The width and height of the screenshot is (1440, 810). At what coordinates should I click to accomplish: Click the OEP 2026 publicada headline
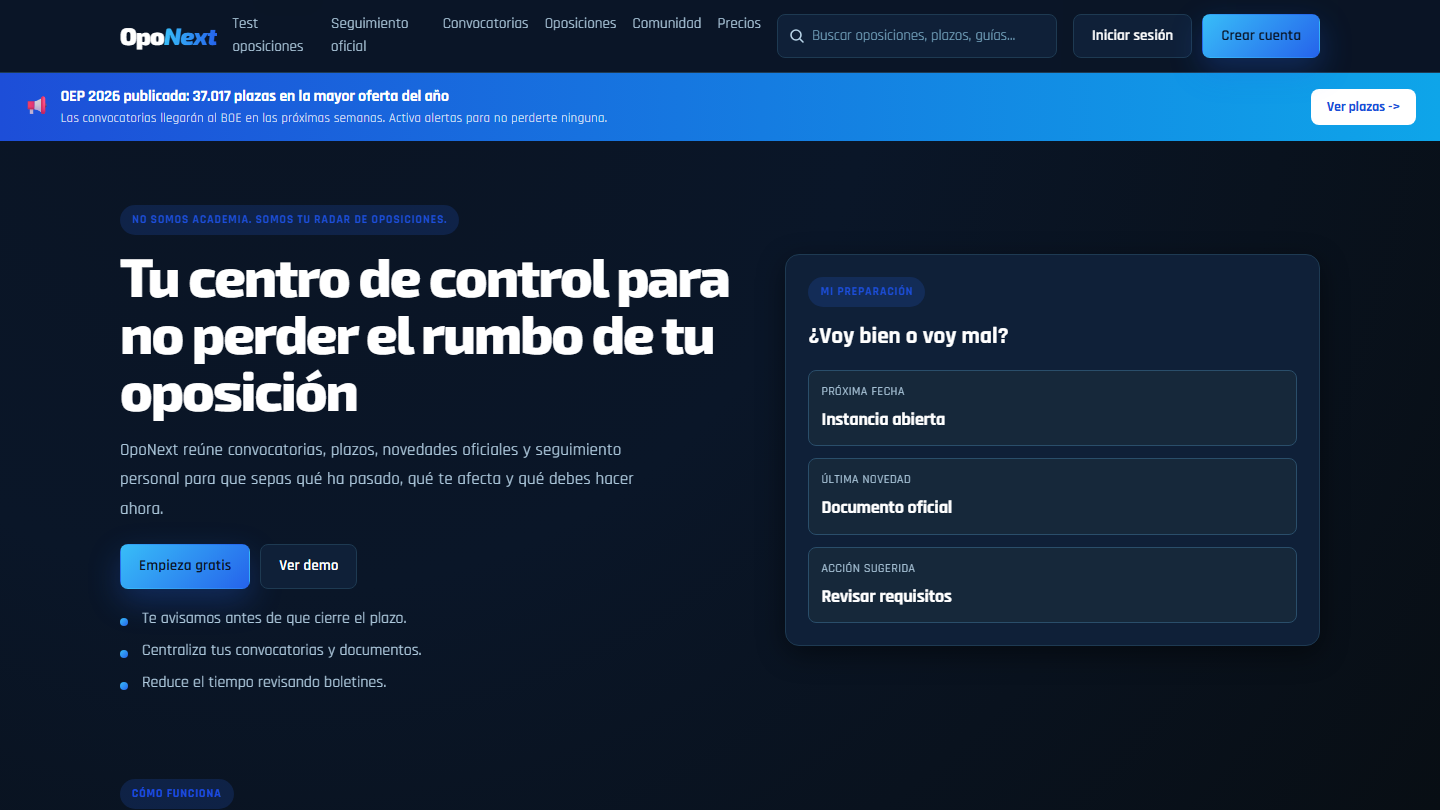coord(255,97)
